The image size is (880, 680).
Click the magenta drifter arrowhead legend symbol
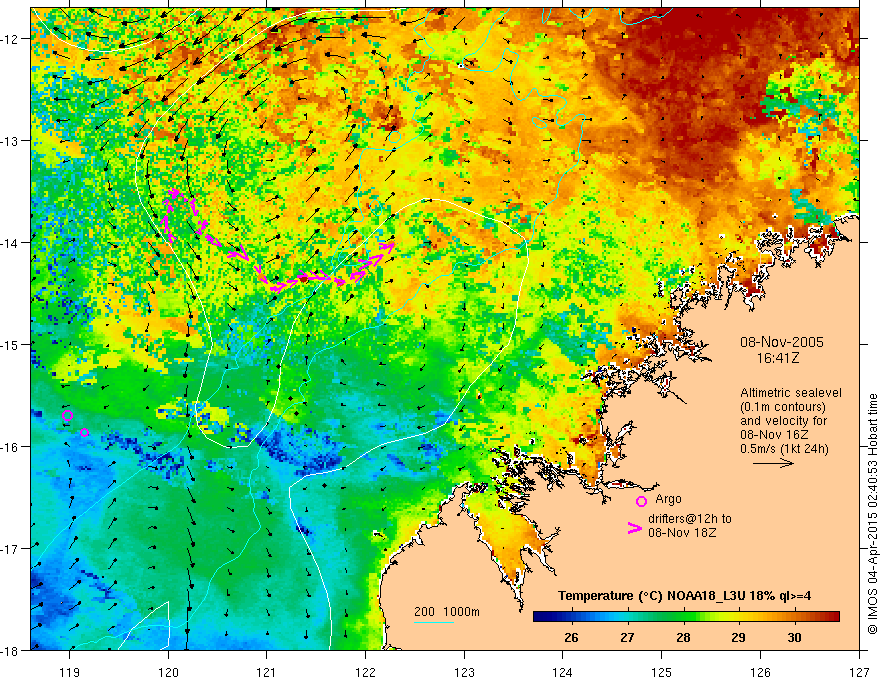[x=635, y=528]
